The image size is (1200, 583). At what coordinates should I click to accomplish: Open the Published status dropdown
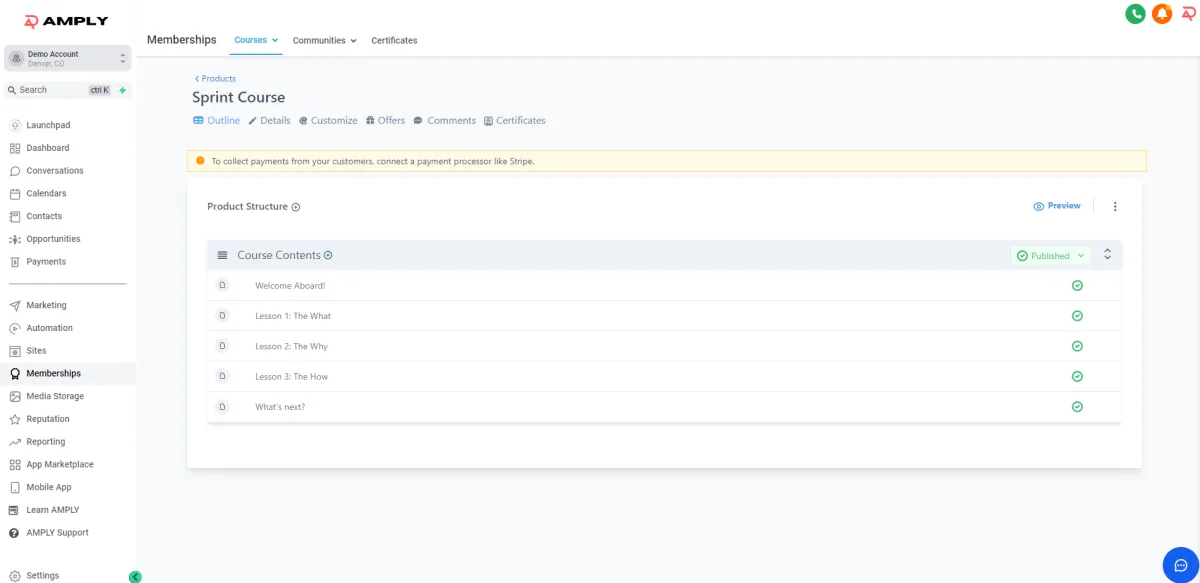1050,256
